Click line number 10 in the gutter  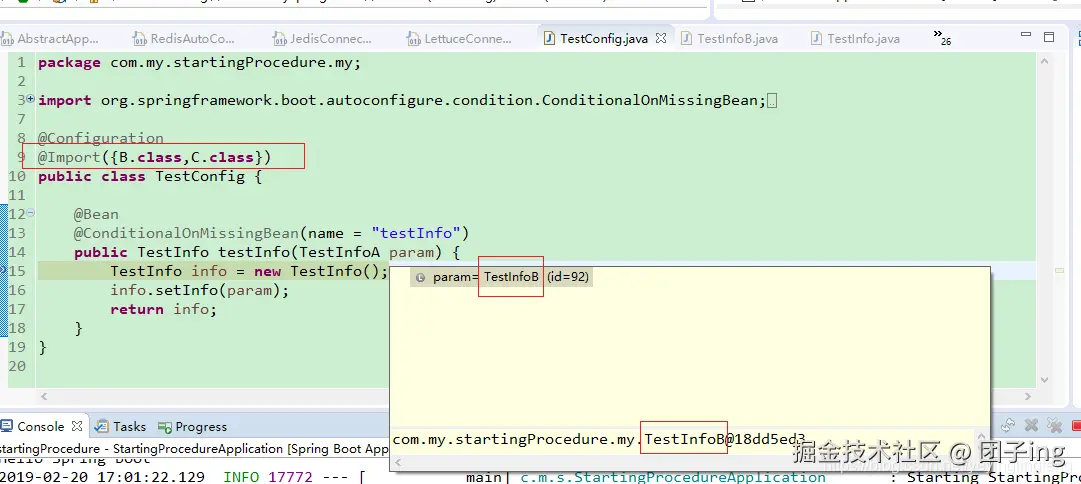pyautogui.click(x=17, y=176)
